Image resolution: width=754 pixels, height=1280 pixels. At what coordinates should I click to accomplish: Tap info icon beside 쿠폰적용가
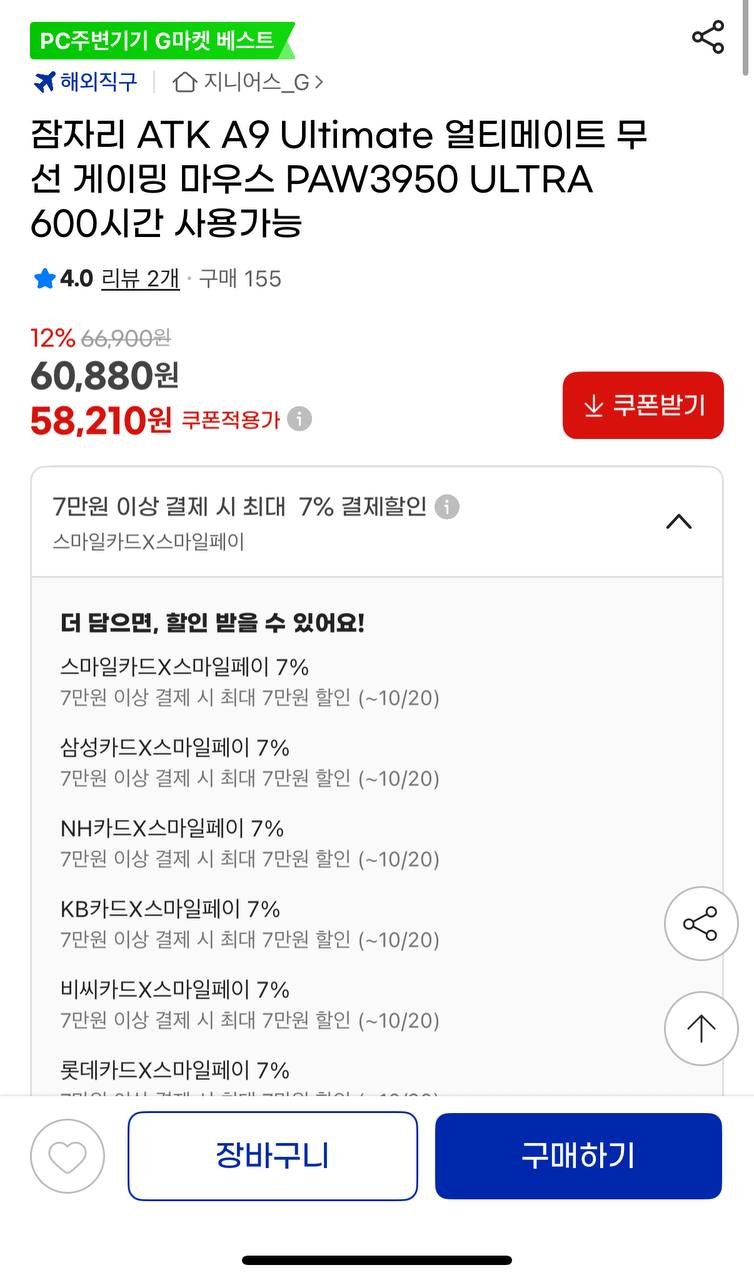(299, 419)
